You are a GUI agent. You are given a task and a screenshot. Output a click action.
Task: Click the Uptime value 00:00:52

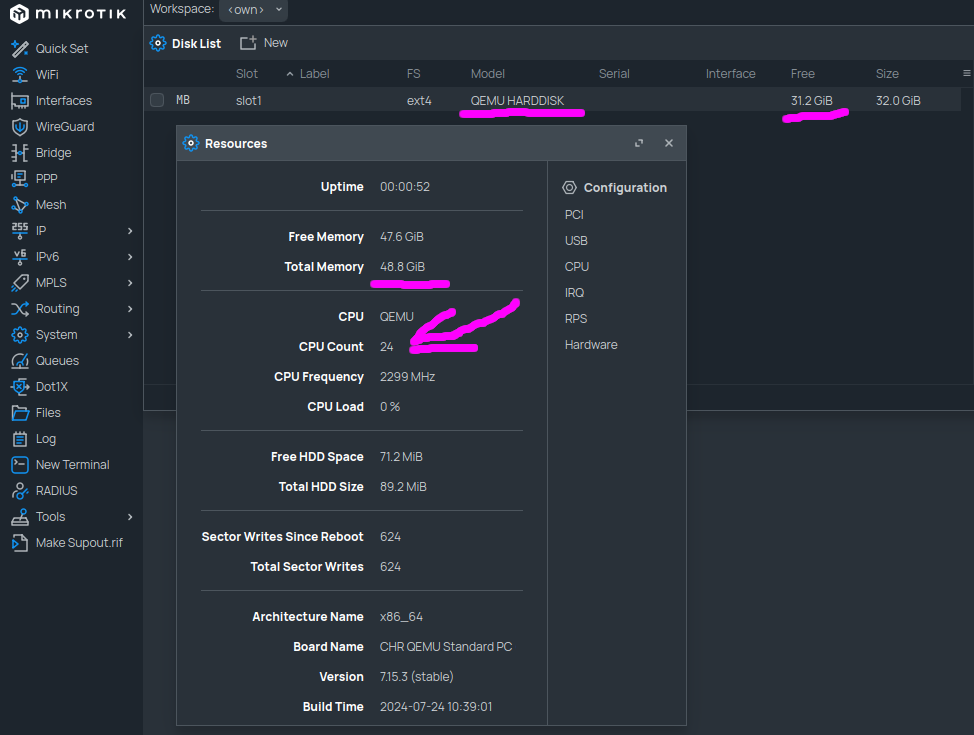tap(404, 186)
